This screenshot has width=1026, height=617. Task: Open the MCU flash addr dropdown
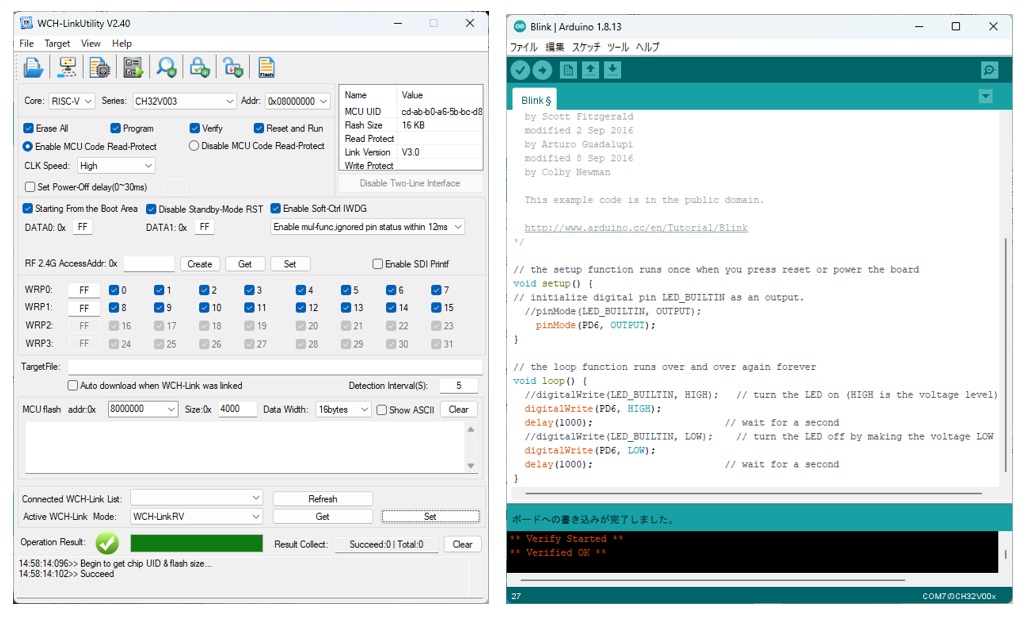click(x=143, y=409)
